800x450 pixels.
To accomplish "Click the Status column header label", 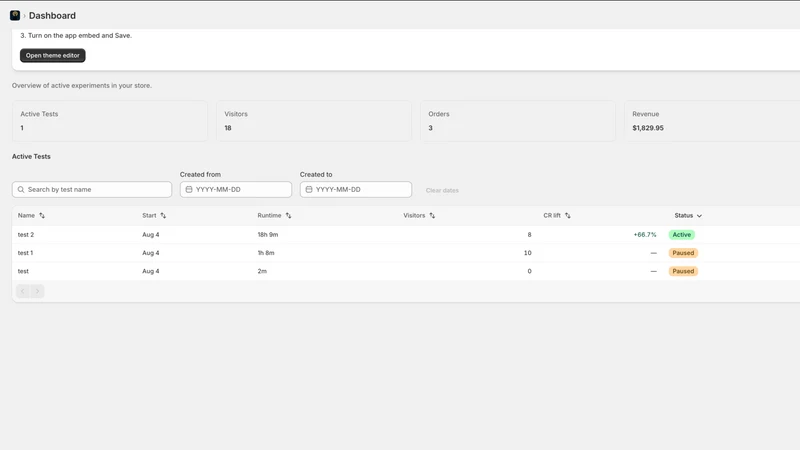I will coord(684,215).
